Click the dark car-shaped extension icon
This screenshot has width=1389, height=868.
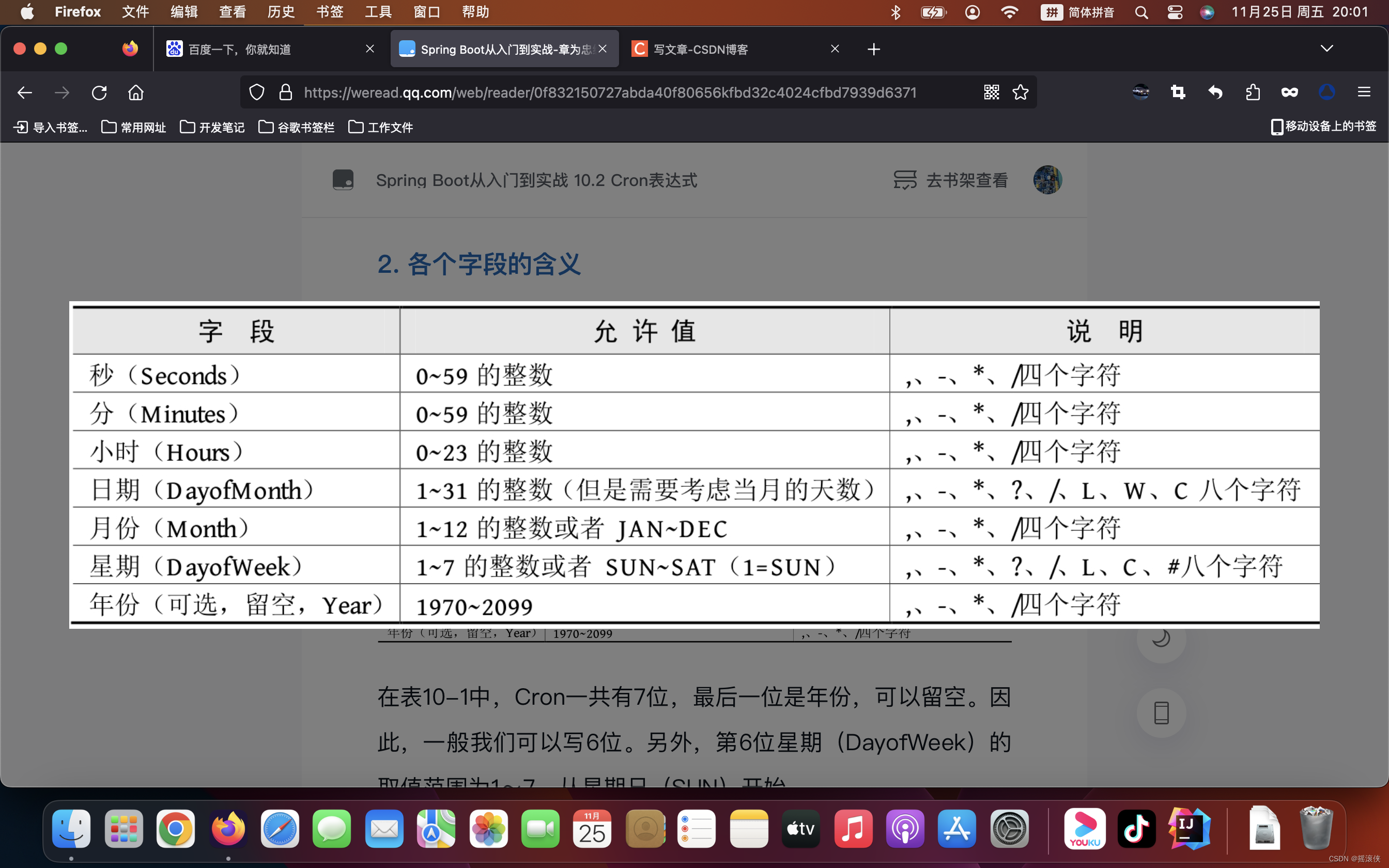point(1140,92)
